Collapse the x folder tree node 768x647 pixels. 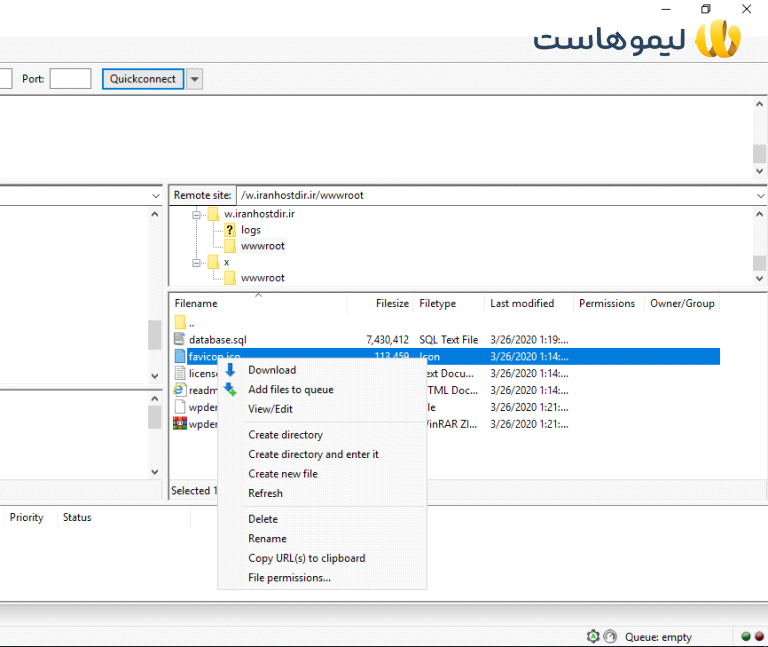196,263
